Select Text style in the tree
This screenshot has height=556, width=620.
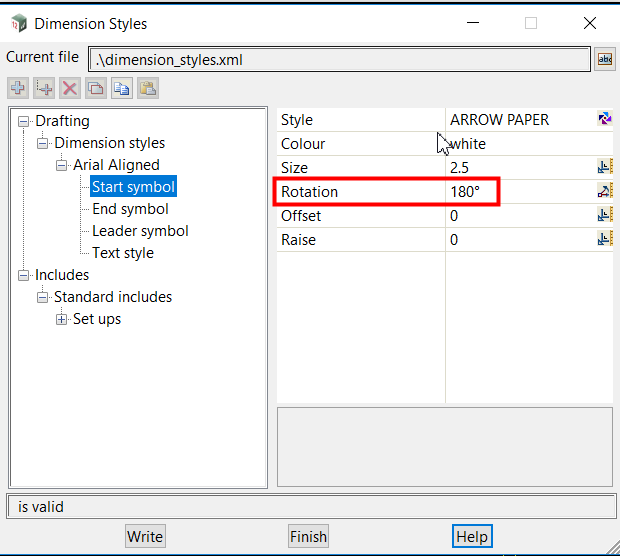[123, 253]
